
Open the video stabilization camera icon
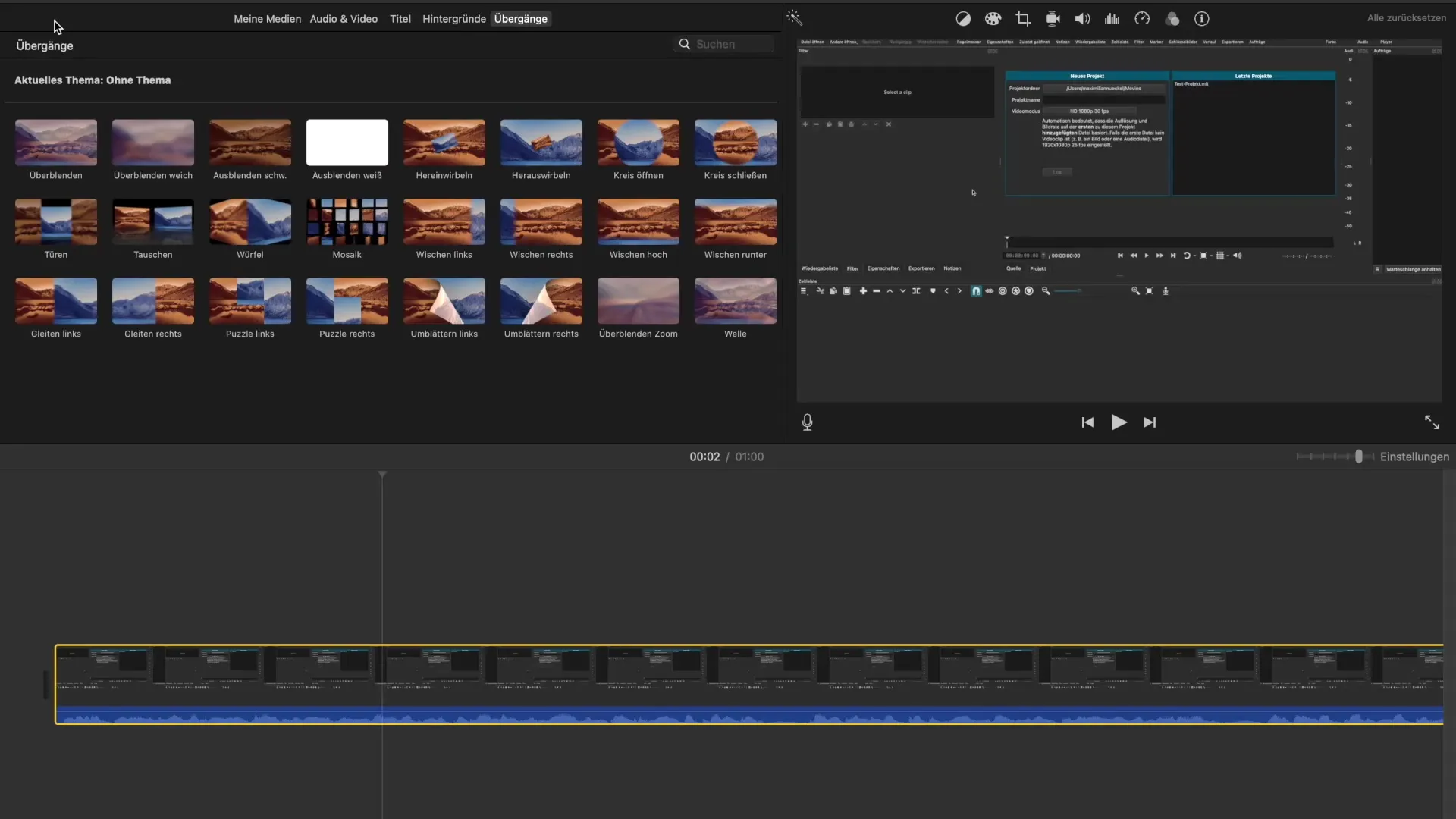click(x=1053, y=19)
